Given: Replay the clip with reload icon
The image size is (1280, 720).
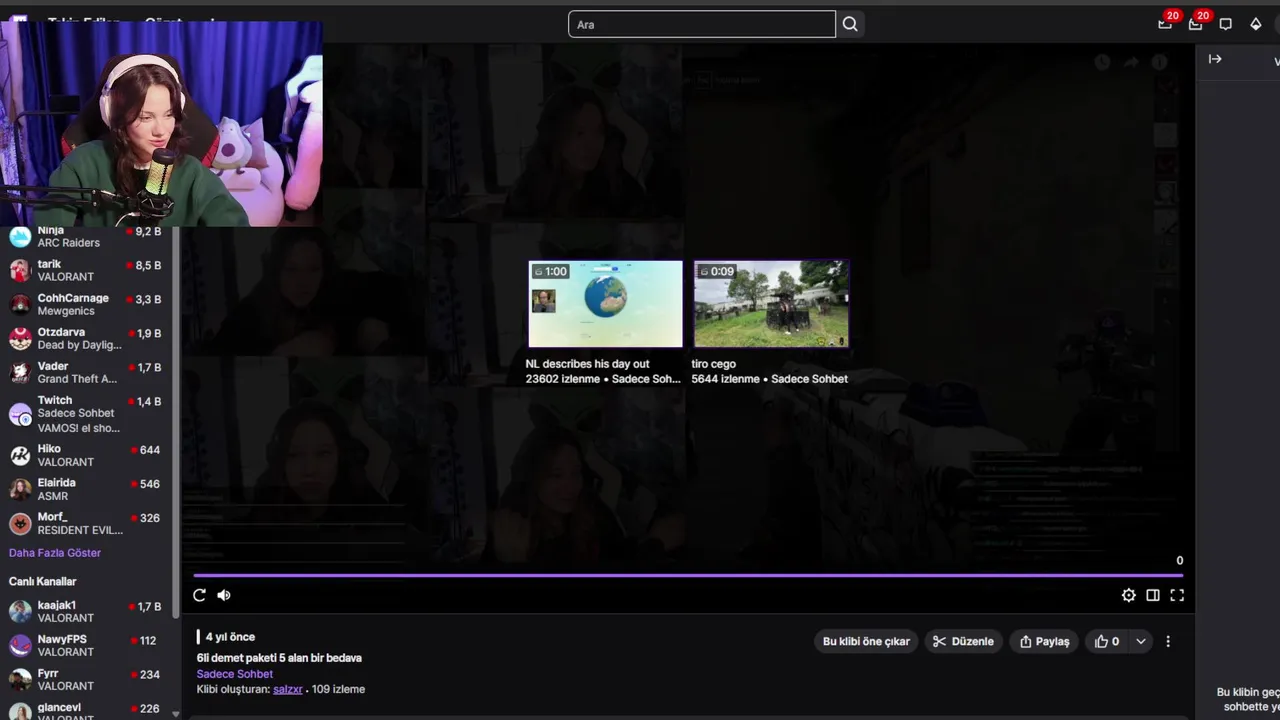Looking at the screenshot, I should pyautogui.click(x=199, y=595).
